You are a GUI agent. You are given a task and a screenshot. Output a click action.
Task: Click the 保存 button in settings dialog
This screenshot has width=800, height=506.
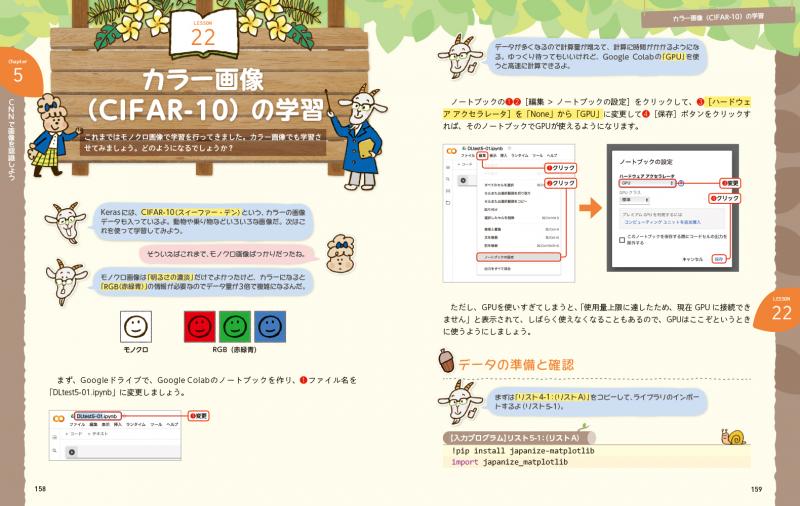718,259
